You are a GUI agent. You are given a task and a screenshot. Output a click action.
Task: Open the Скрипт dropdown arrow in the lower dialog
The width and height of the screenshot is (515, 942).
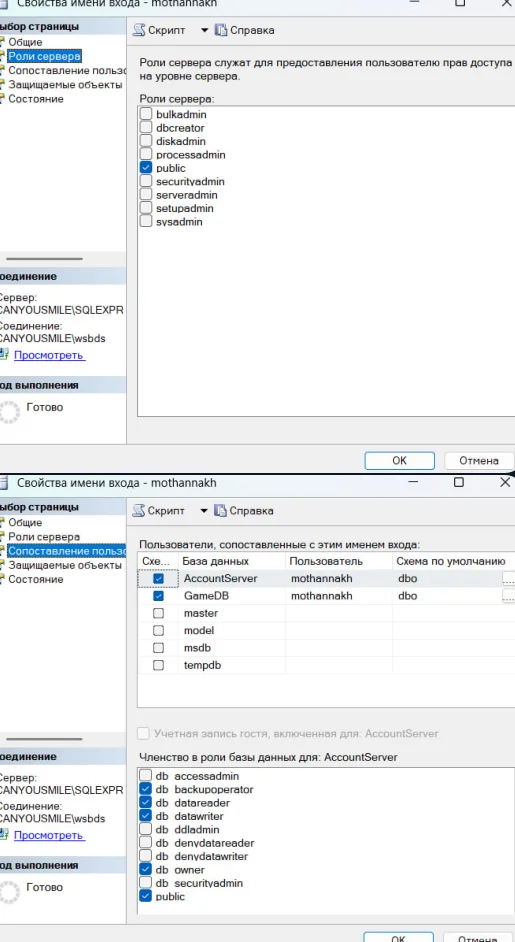tap(203, 511)
